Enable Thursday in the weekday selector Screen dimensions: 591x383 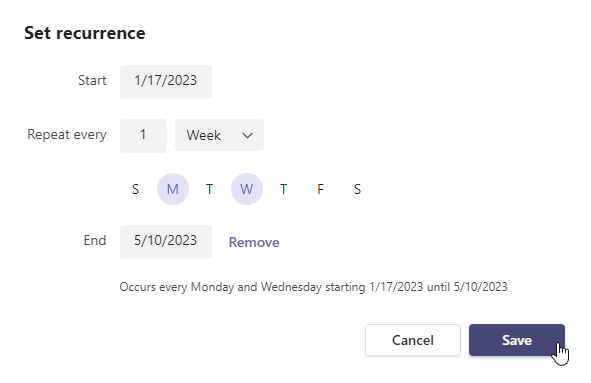pos(283,189)
